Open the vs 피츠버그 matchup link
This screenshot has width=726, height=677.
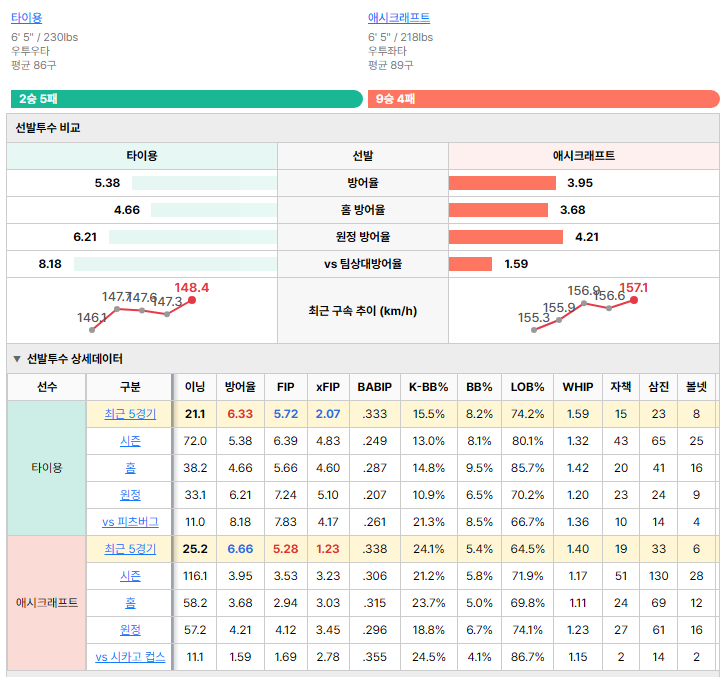(x=130, y=522)
